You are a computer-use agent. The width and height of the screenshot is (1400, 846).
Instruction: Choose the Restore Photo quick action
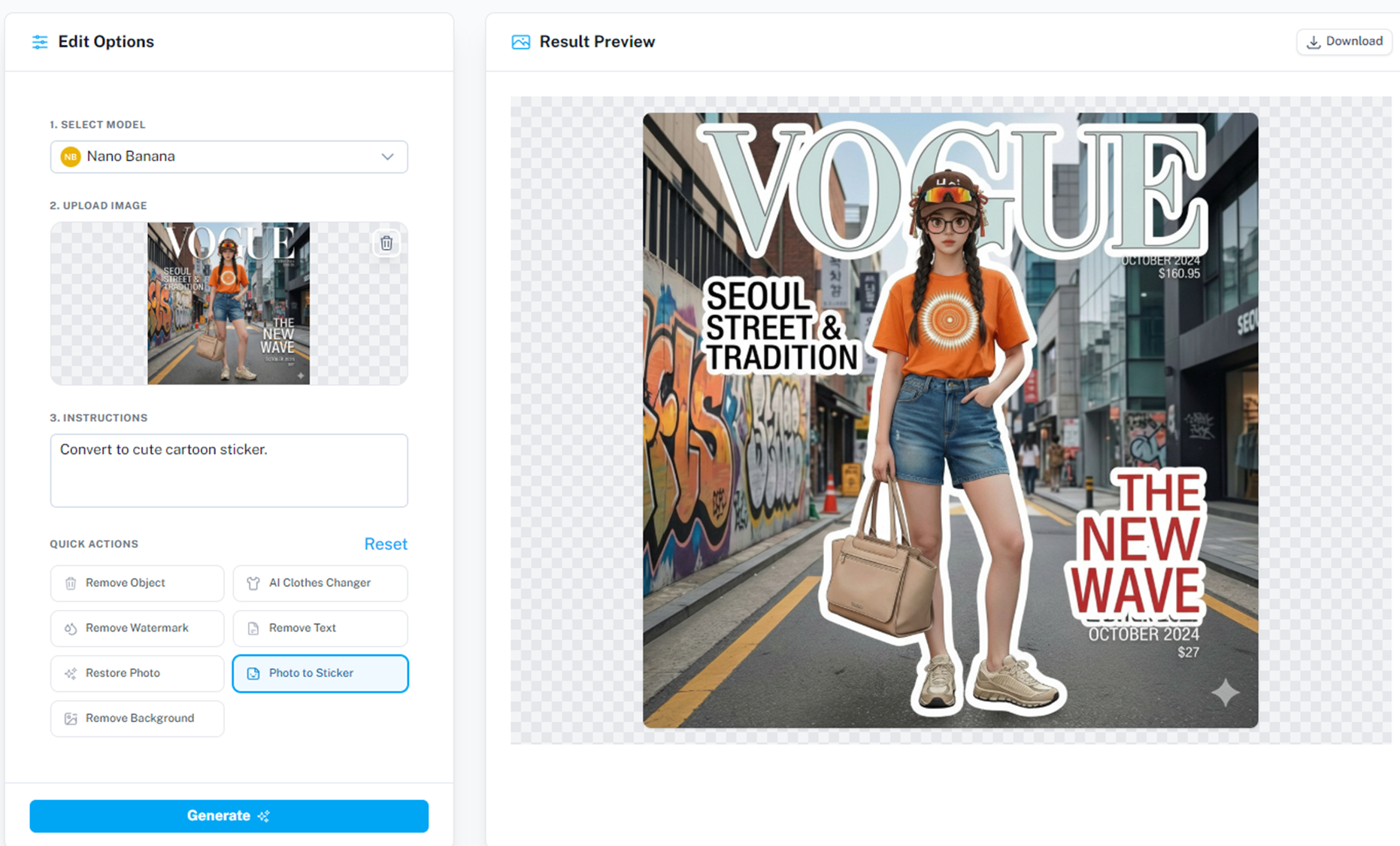pos(137,674)
